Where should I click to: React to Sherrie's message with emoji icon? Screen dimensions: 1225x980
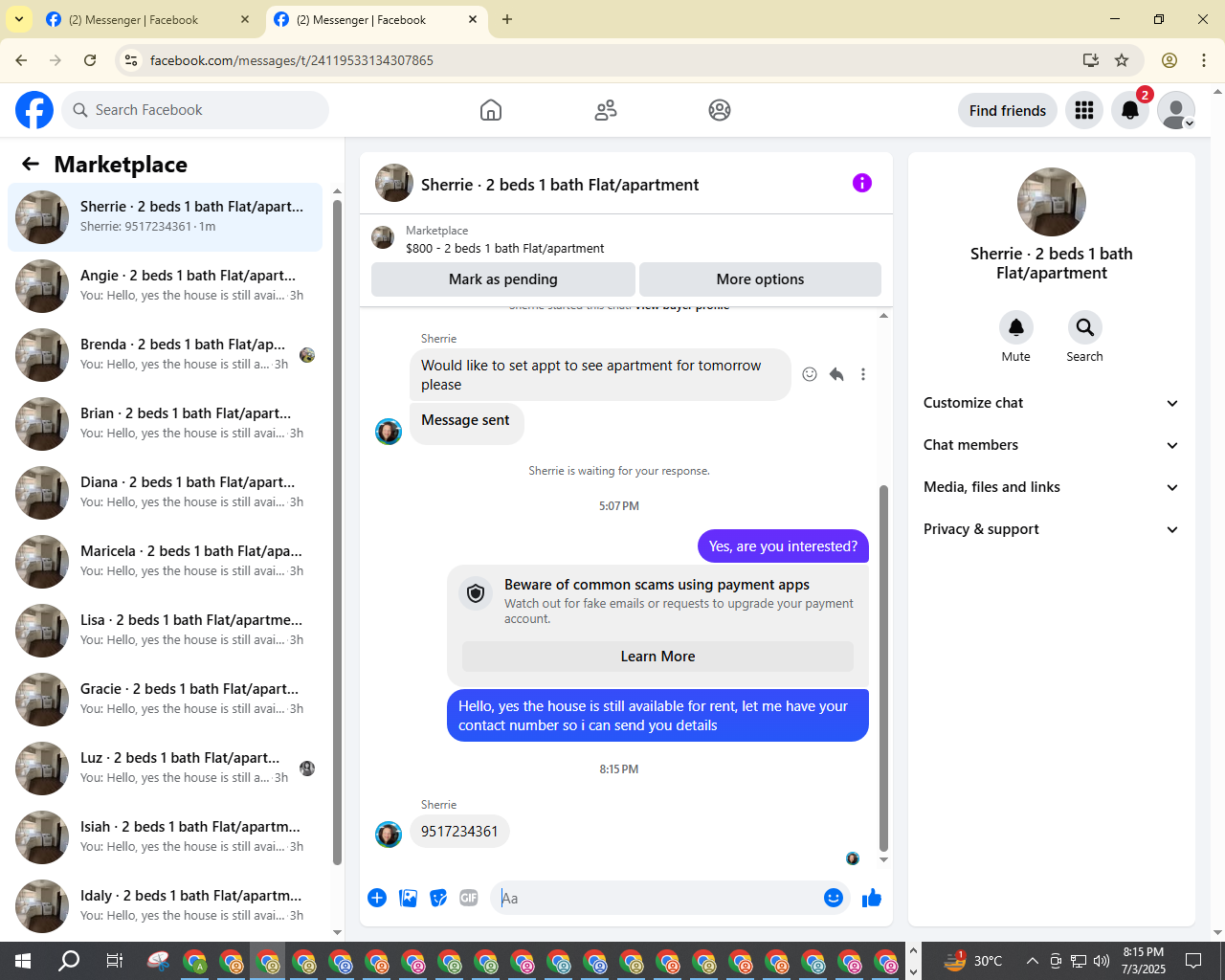tap(810, 374)
